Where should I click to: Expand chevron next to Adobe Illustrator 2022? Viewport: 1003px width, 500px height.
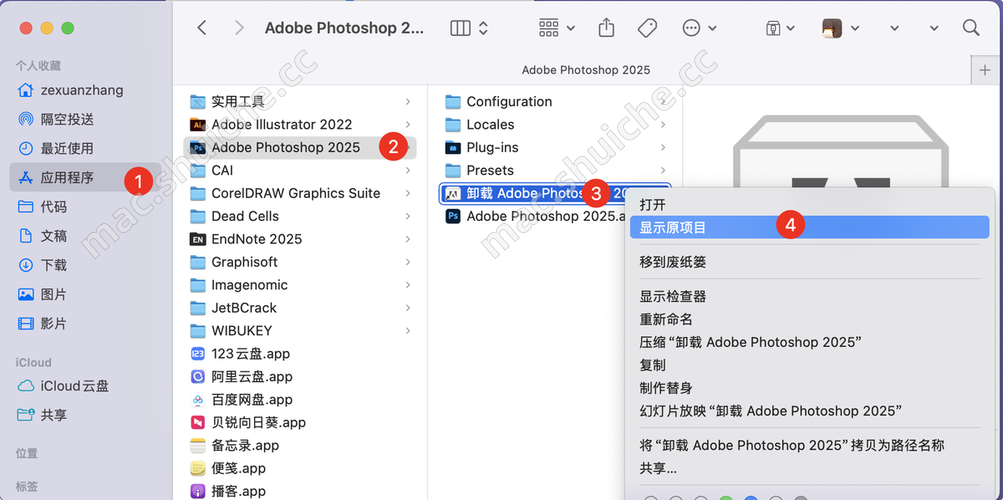coord(408,125)
